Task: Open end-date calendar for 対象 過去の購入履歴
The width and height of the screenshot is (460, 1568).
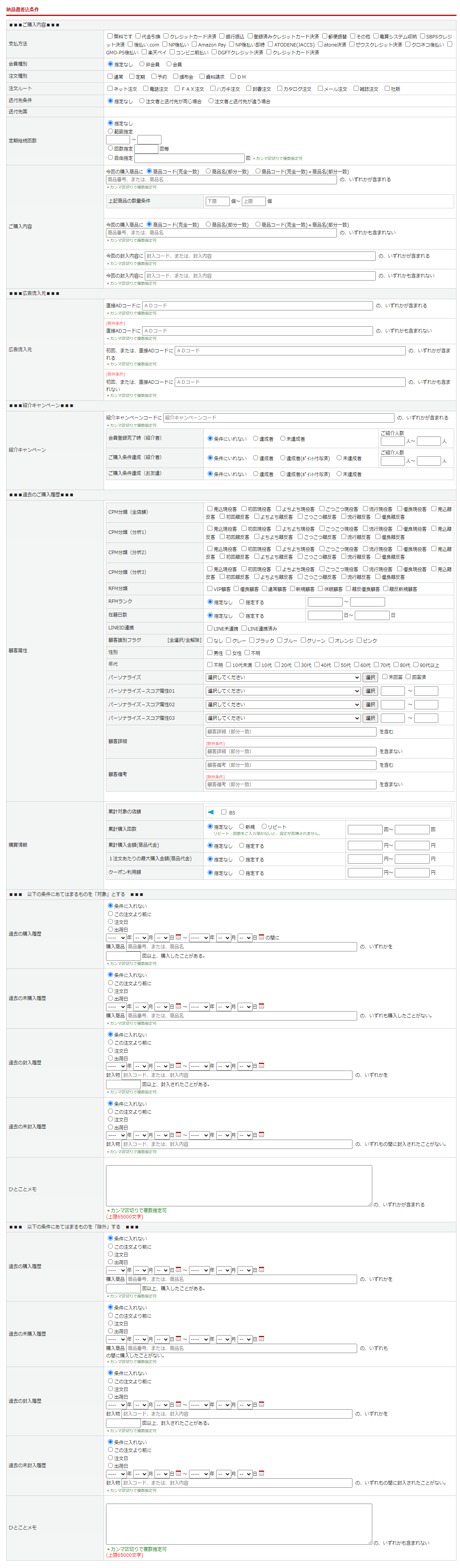Action: coord(261,937)
